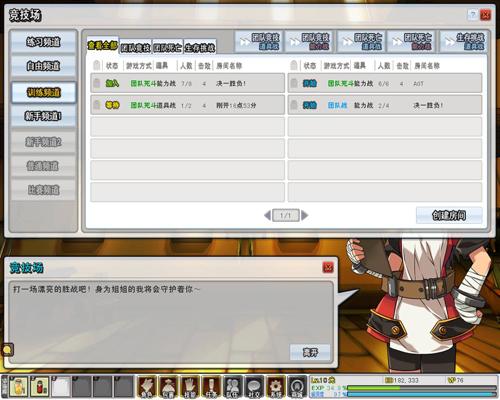Select the 新手频道1 channel
The image size is (500, 400).
click(x=43, y=116)
